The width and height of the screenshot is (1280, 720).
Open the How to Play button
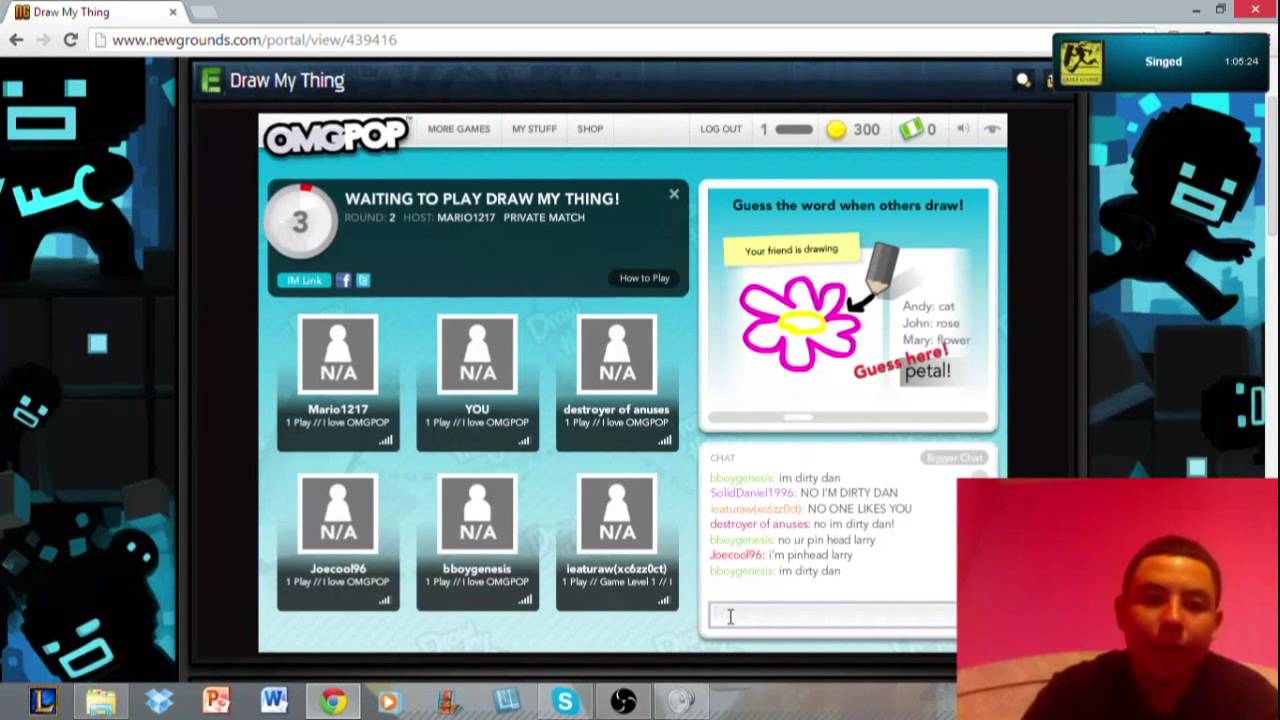(x=644, y=278)
